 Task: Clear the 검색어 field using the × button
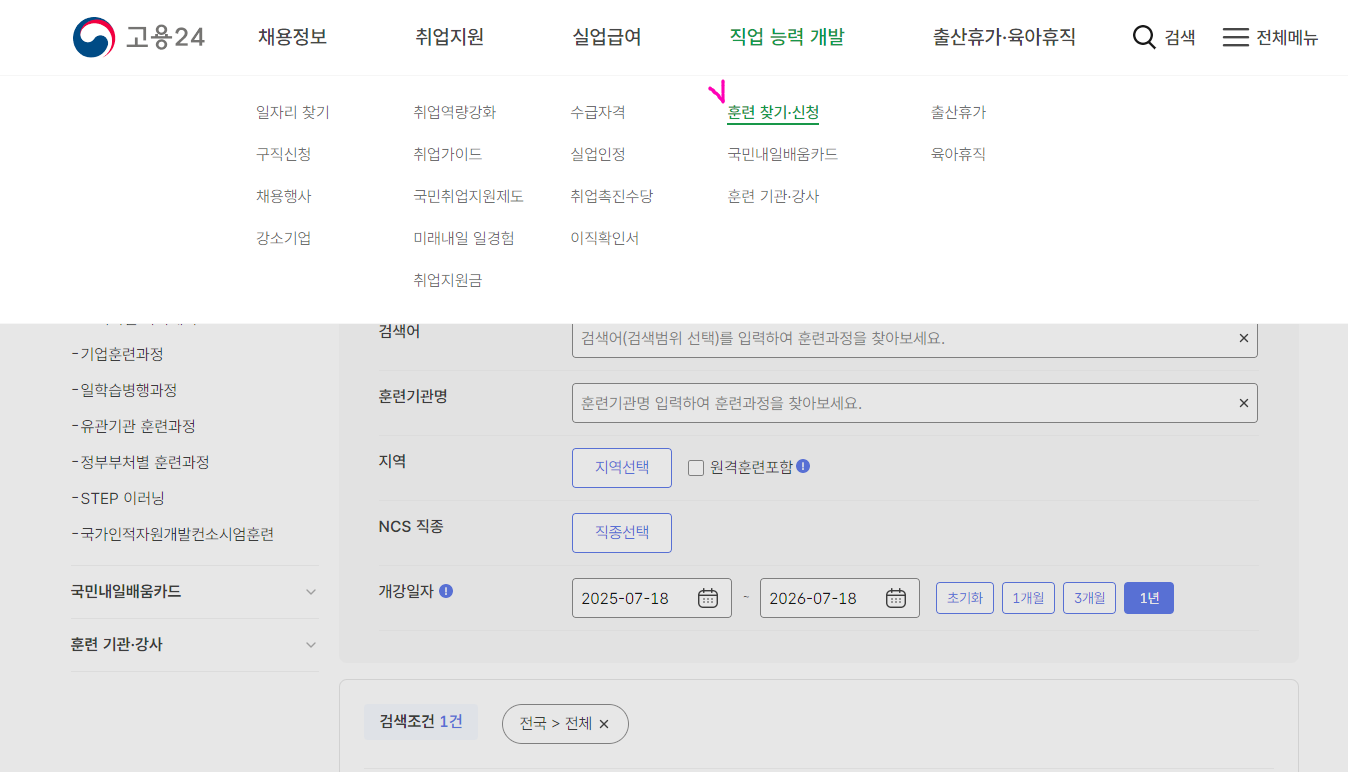1243,337
